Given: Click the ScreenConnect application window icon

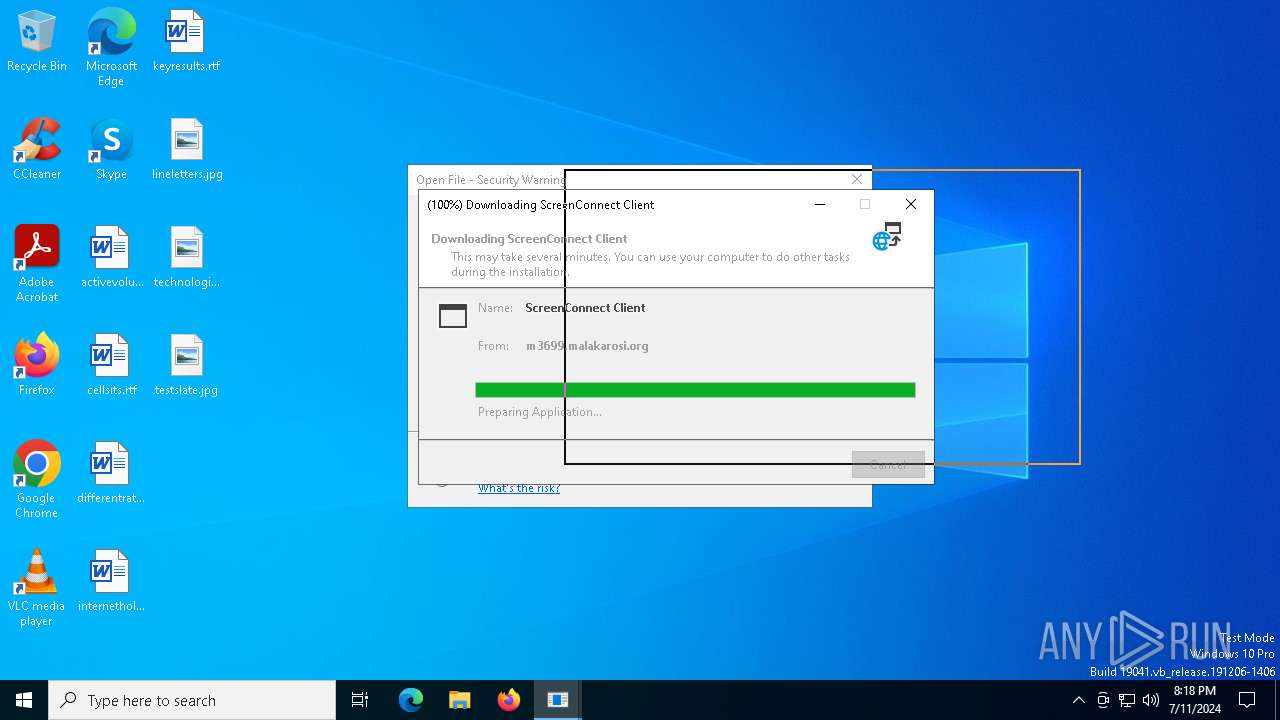Looking at the screenshot, I should [453, 315].
